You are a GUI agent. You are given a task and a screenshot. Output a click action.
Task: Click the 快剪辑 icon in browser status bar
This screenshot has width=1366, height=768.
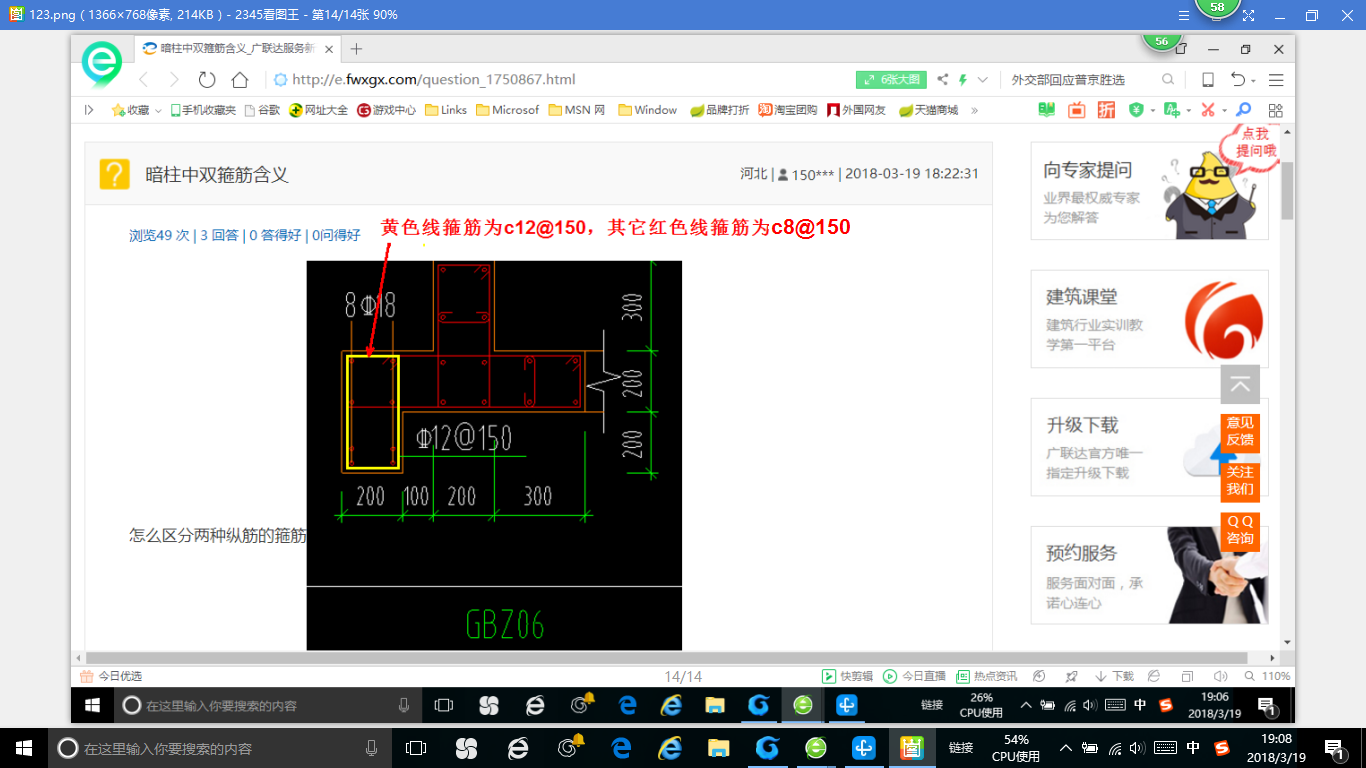point(828,676)
